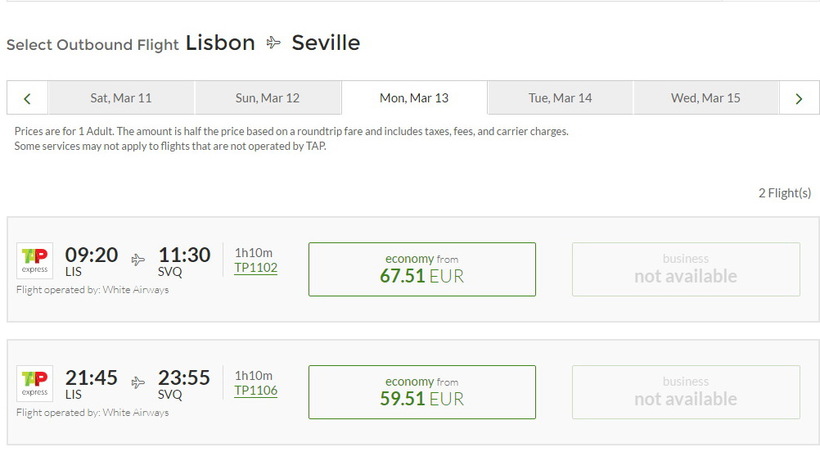Viewport: 820px width, 461px height.
Task: Click the TAP Express logo for 09:20 flight
Action: pos(35,261)
